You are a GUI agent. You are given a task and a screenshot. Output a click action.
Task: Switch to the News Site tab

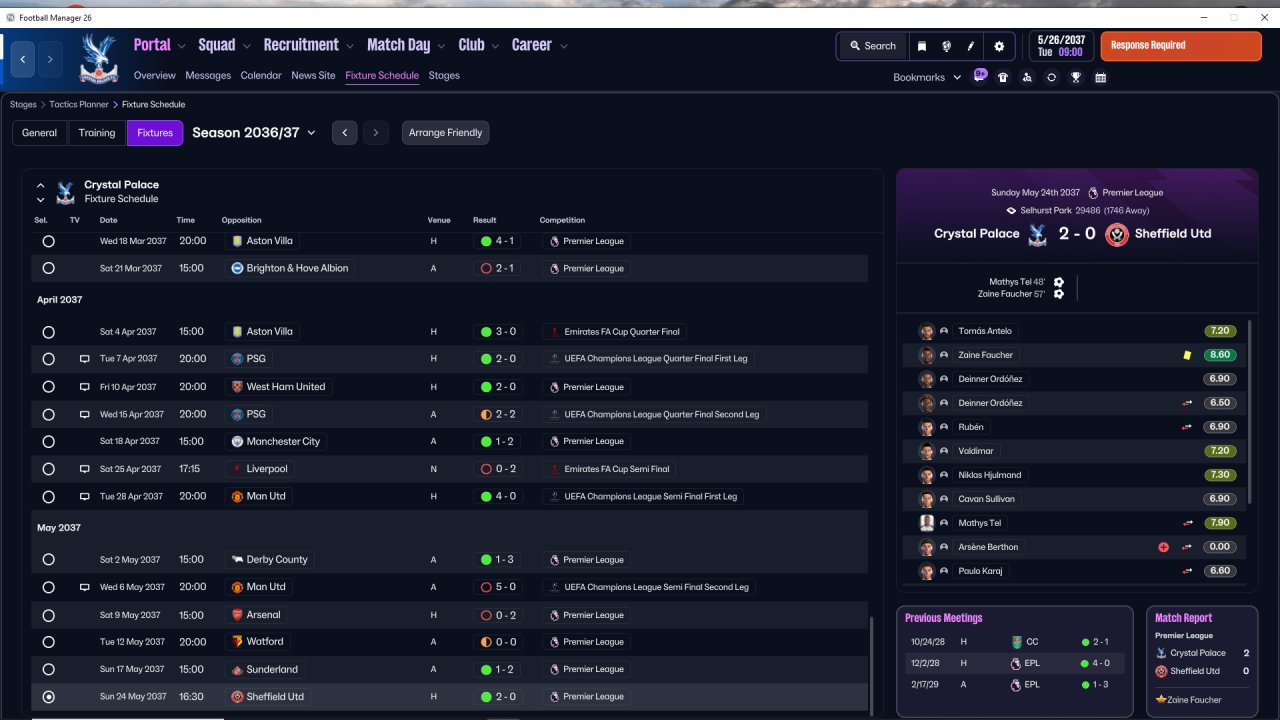pyautogui.click(x=314, y=76)
